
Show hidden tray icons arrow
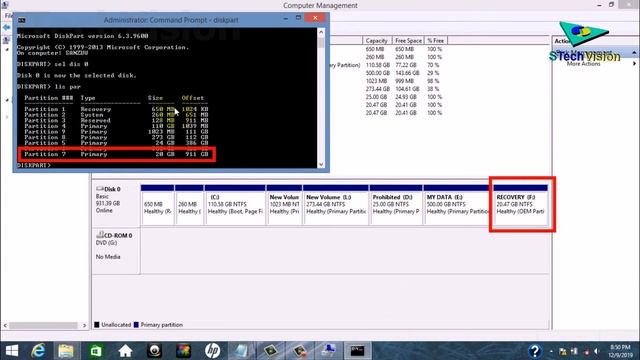point(551,351)
